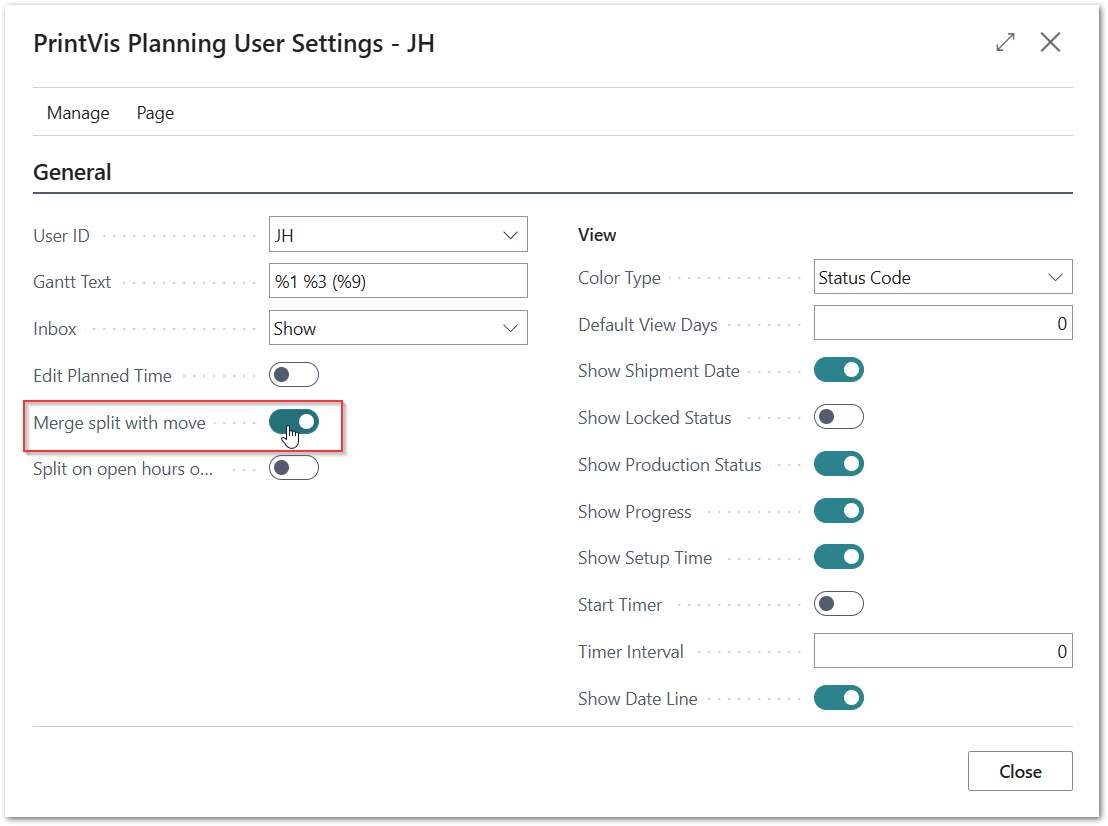Open the Manage menu
Screen dimensions: 1108x826
(x=78, y=113)
